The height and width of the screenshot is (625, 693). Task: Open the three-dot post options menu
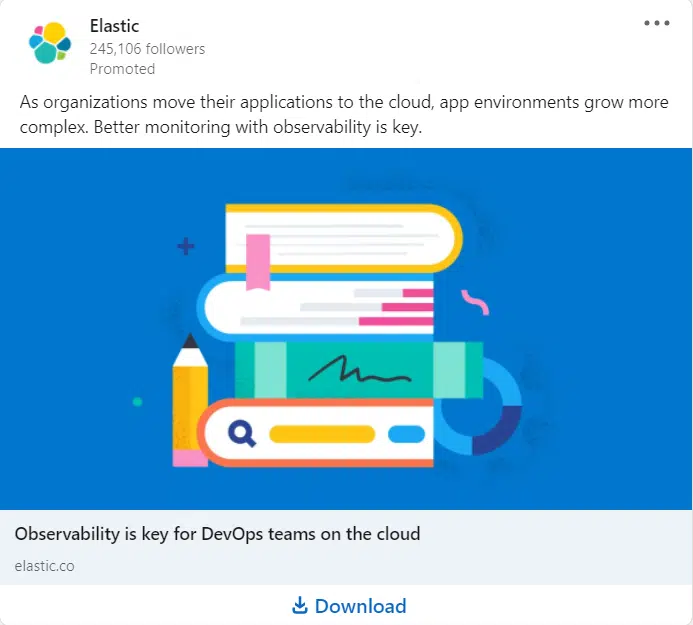tap(656, 23)
